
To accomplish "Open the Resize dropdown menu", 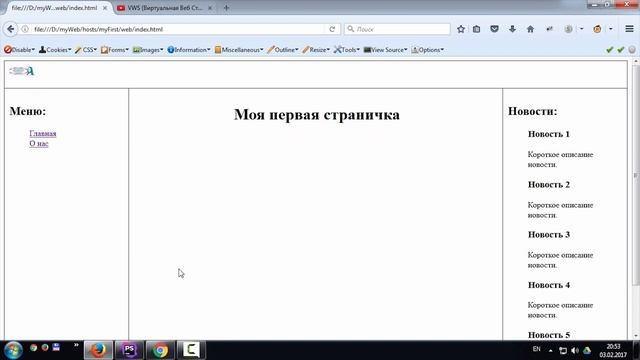I will coord(316,50).
